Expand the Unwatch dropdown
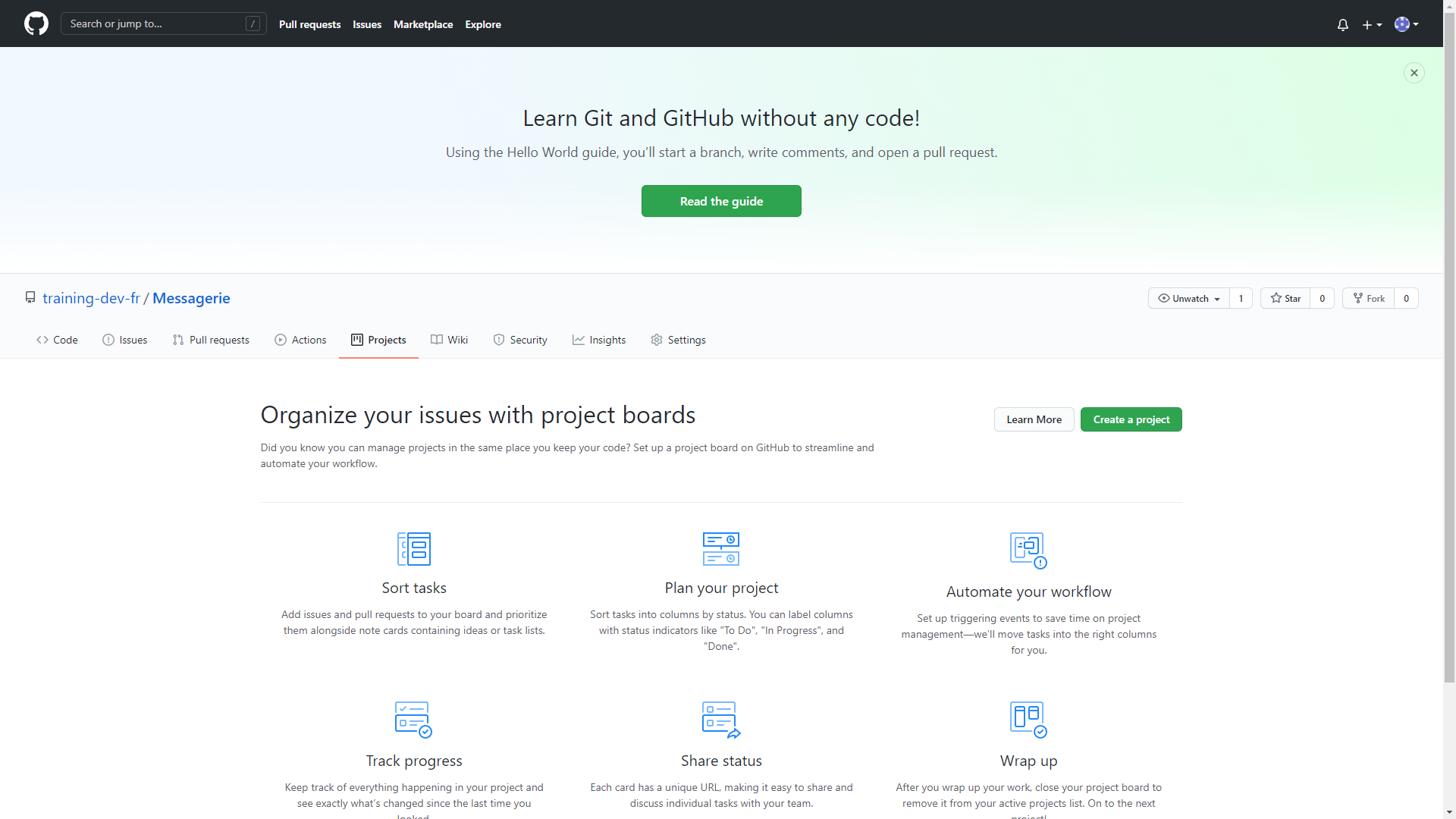This screenshot has width=1456, height=819. coord(1188,298)
